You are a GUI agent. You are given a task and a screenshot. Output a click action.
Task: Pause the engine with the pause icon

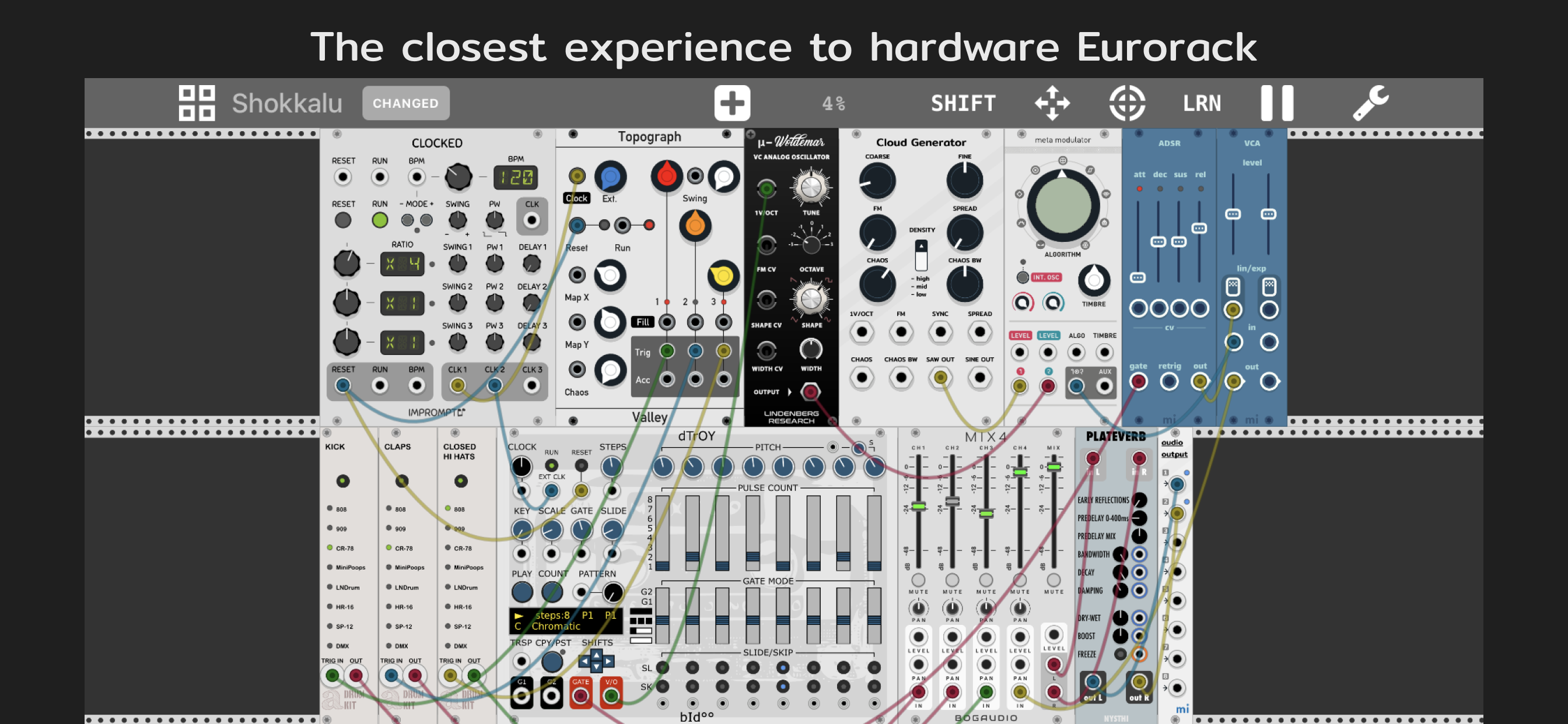coord(1276,102)
